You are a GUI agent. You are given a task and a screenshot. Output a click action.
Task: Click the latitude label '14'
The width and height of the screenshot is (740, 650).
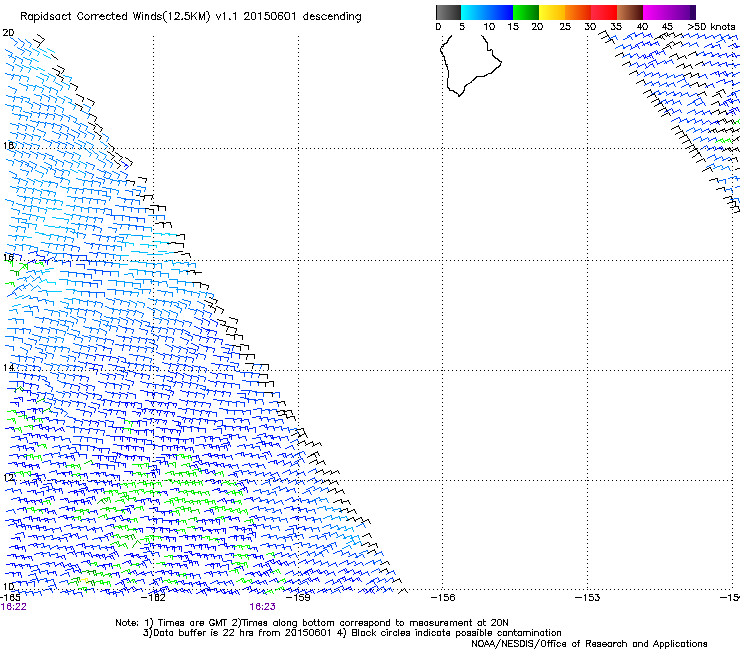[8, 367]
